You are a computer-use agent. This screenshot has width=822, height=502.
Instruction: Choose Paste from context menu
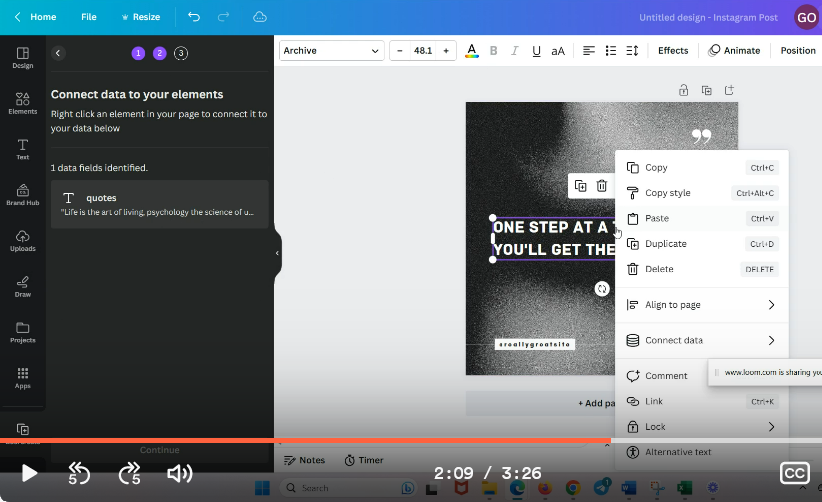click(702, 219)
